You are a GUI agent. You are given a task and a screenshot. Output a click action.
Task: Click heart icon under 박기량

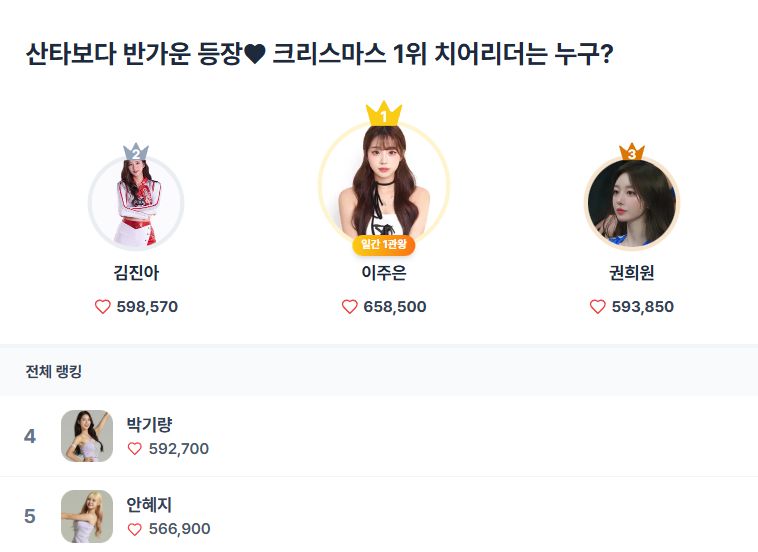(x=135, y=449)
